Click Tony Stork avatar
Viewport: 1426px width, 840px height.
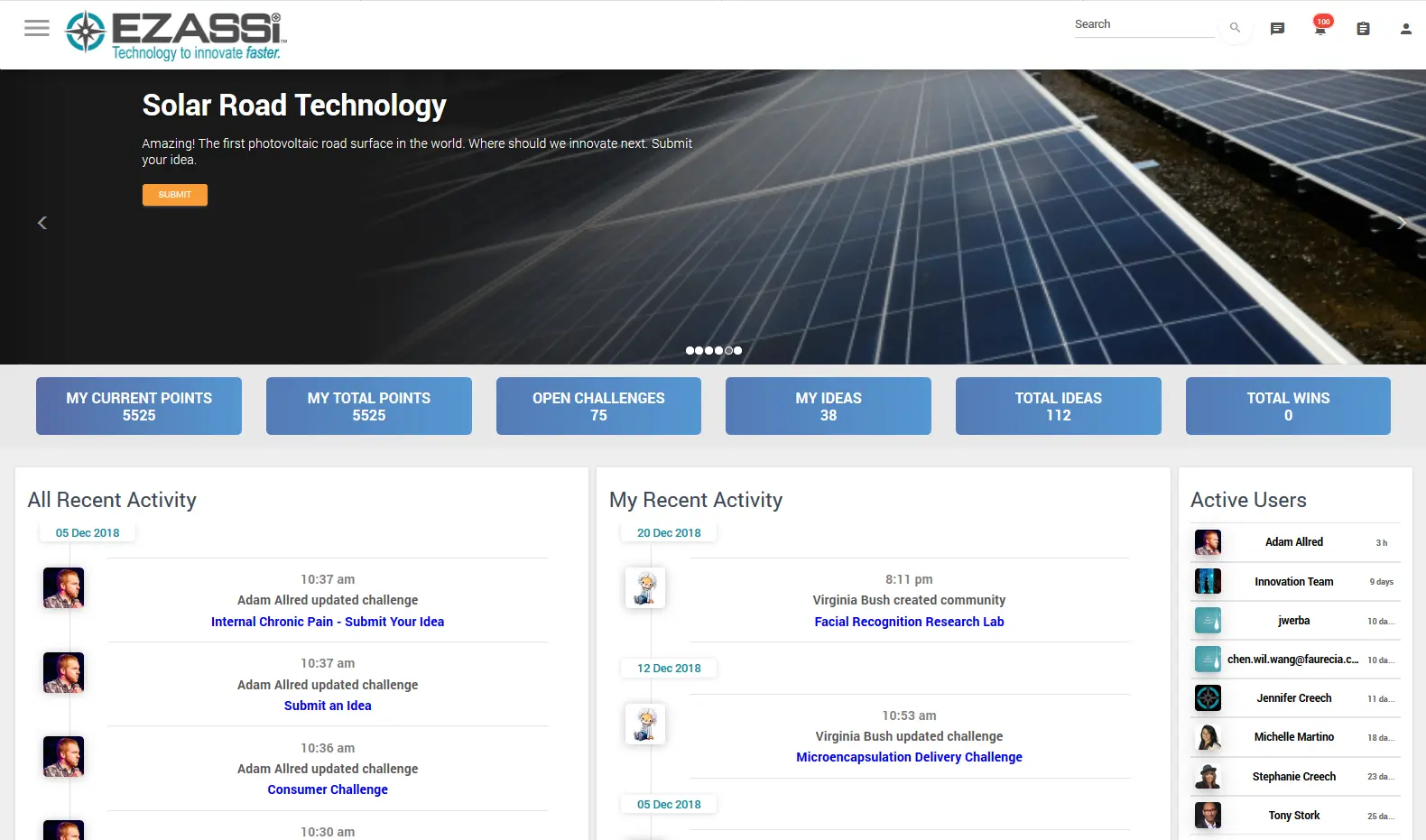point(1208,815)
